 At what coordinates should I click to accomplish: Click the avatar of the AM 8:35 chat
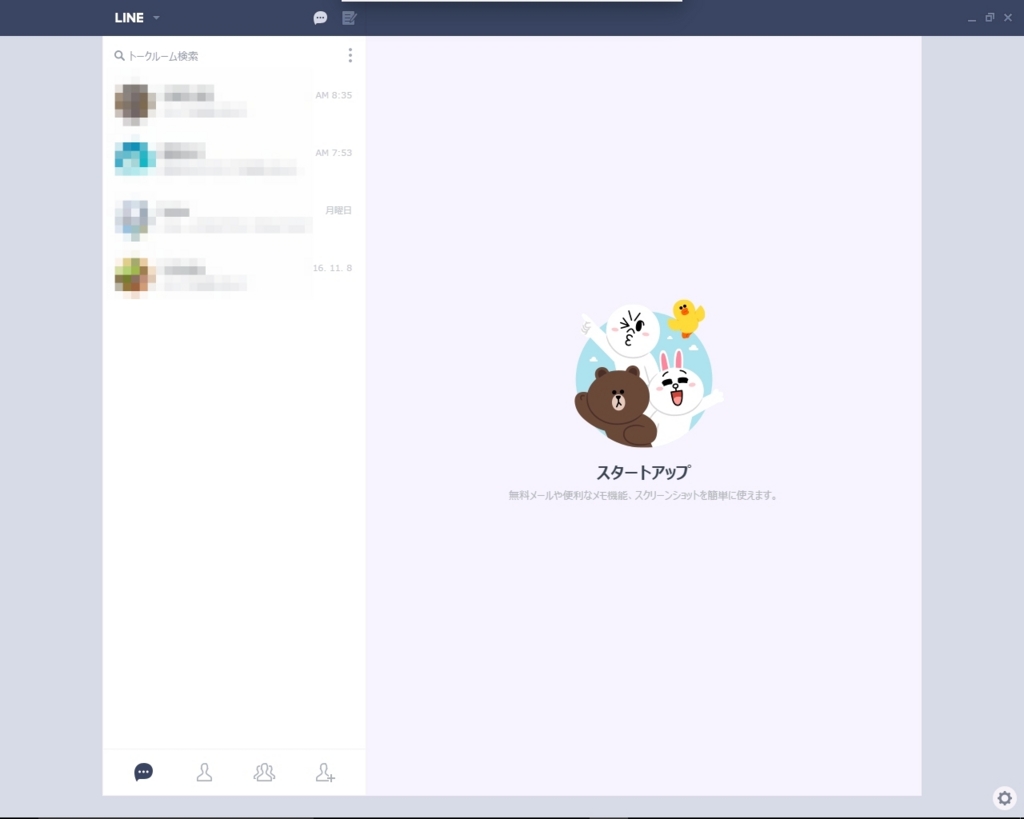pos(135,102)
